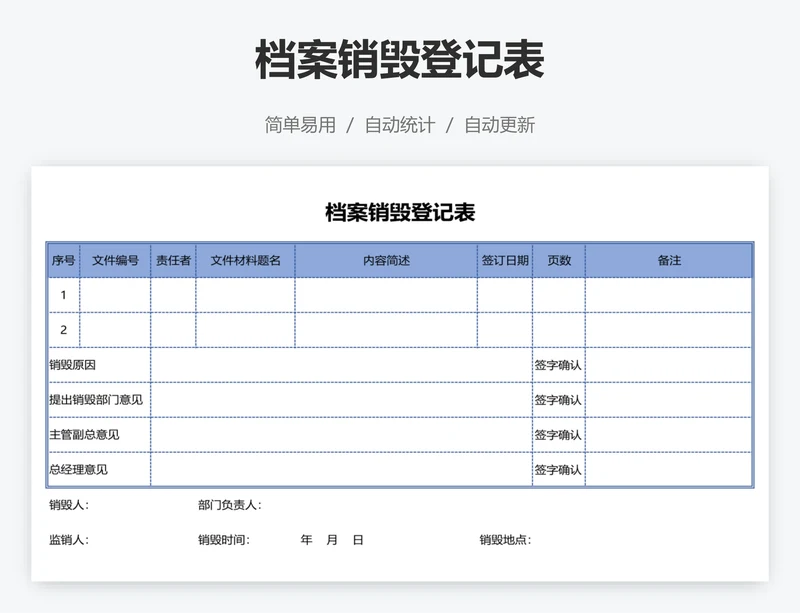
Task: Select the 文件编号 header cell
Action: coord(115,261)
